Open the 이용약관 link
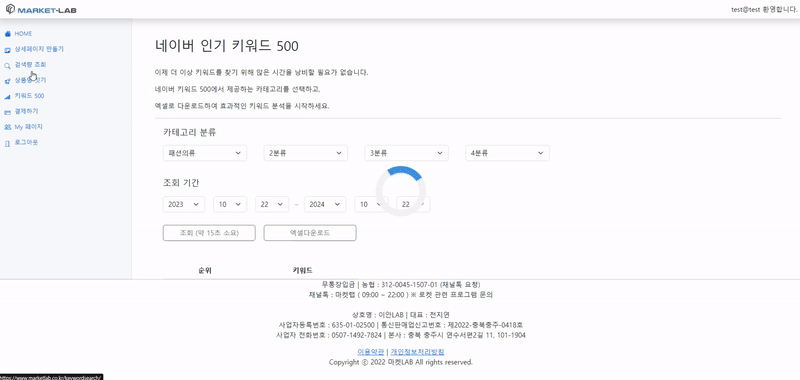Image resolution: width=800 pixels, height=380 pixels. (370, 352)
